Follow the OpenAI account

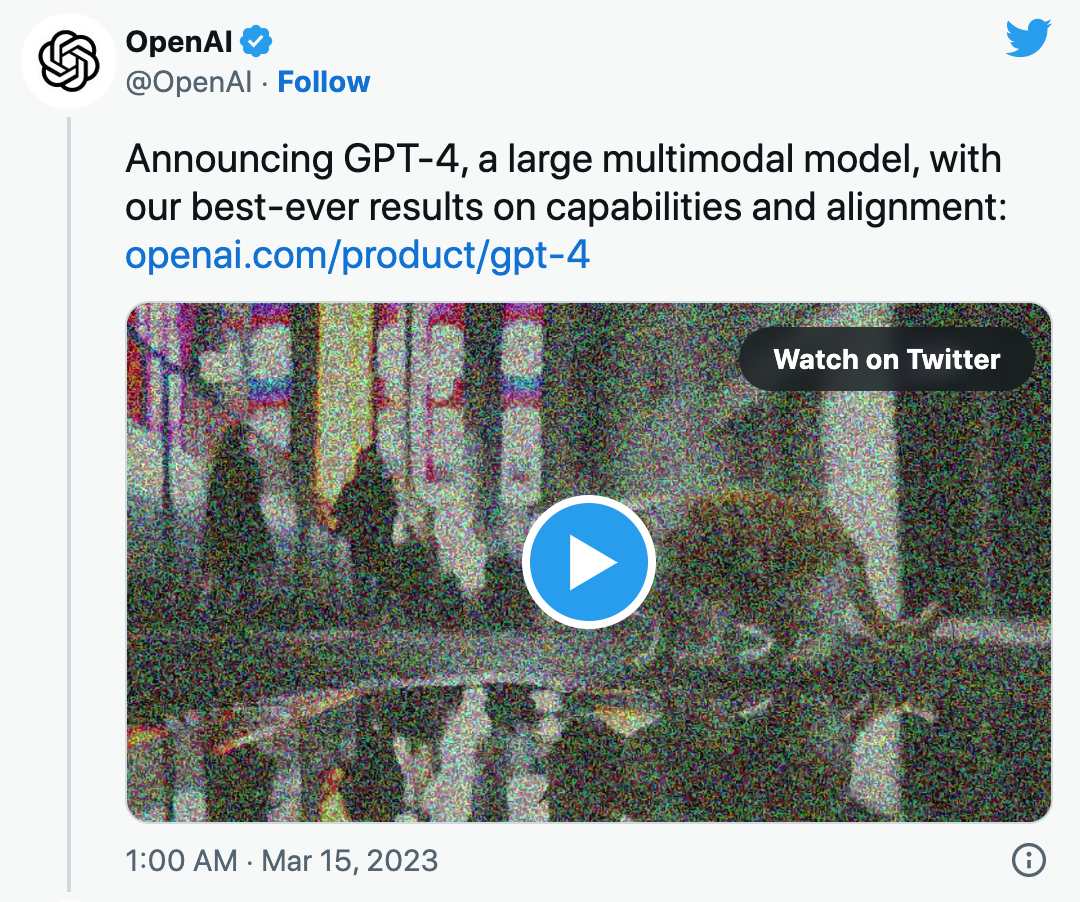323,82
